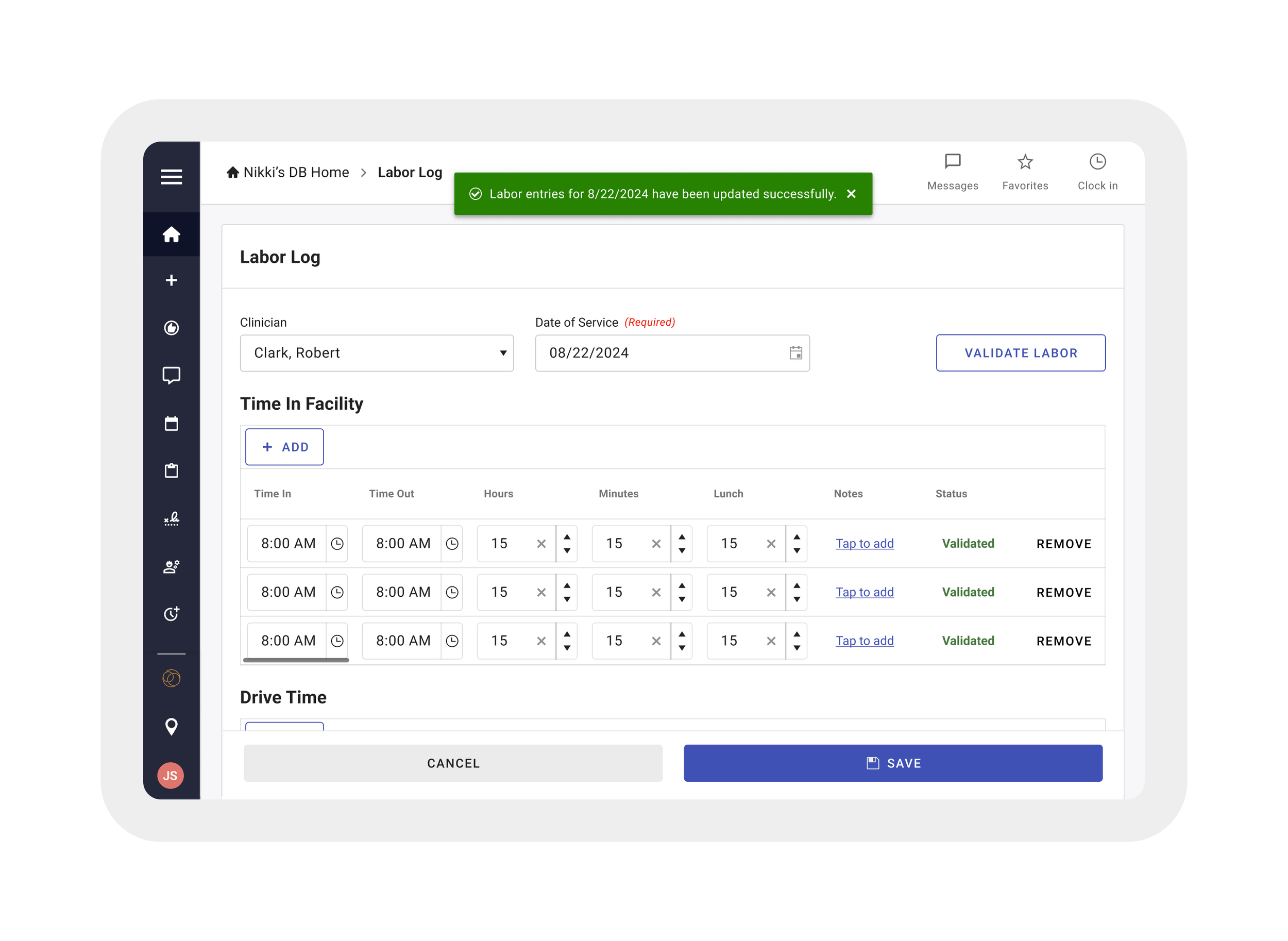
Task: Open the hamburger menu in sidebar
Action: (171, 177)
